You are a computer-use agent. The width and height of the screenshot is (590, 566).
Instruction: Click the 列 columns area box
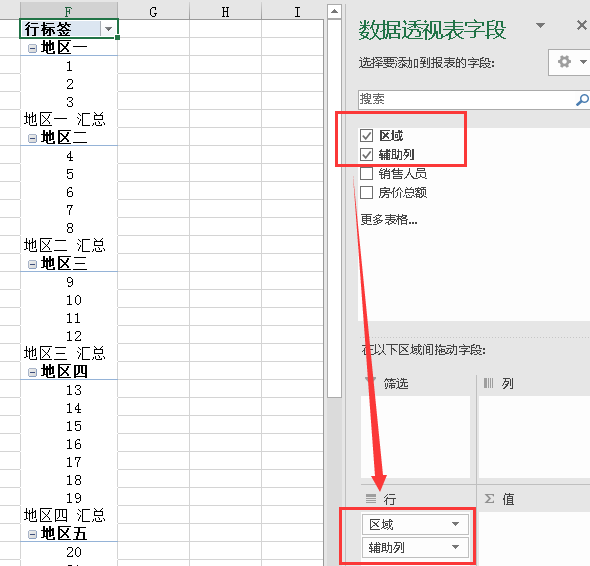pyautogui.click(x=534, y=437)
